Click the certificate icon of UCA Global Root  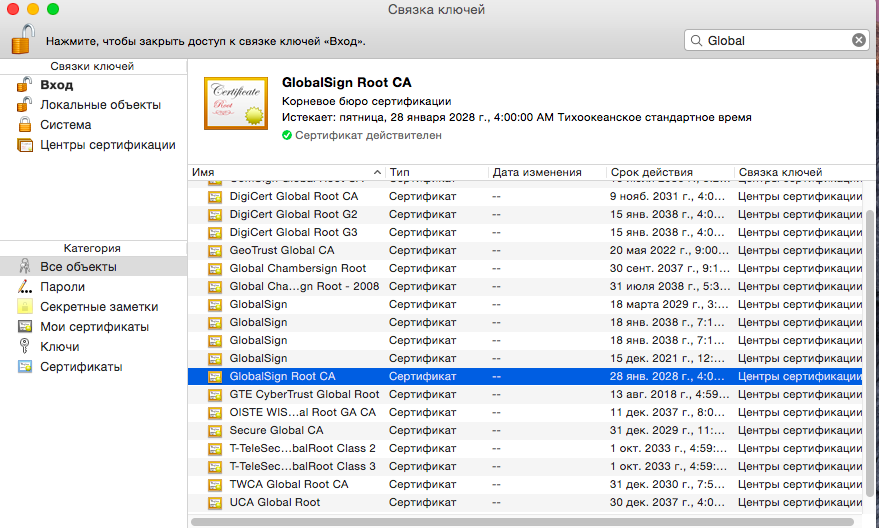coord(215,502)
